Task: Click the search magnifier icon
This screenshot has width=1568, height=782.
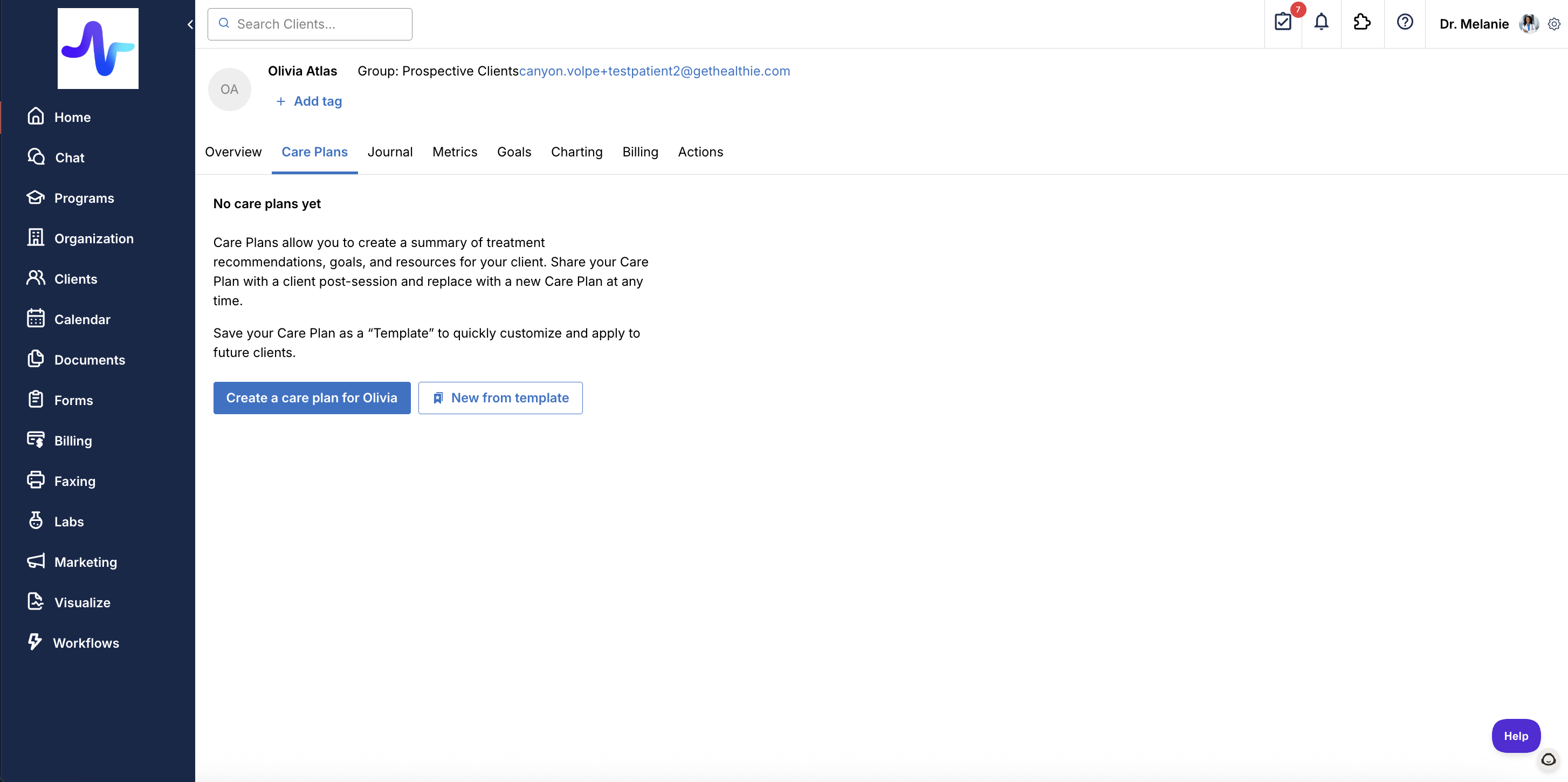Action: point(224,23)
